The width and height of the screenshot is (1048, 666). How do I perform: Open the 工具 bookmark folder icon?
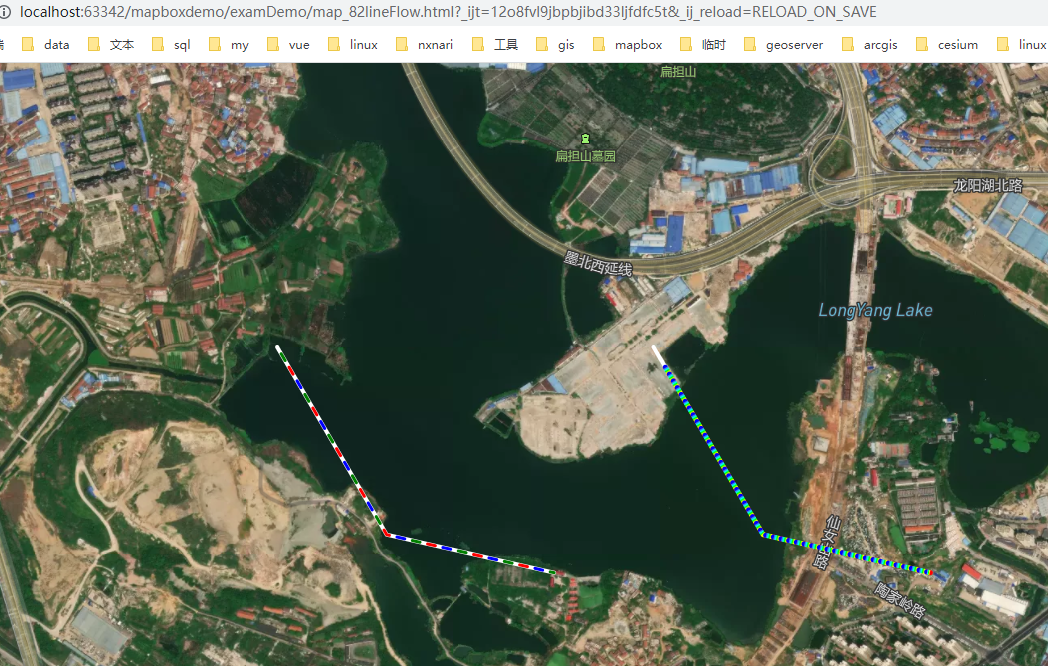click(479, 44)
